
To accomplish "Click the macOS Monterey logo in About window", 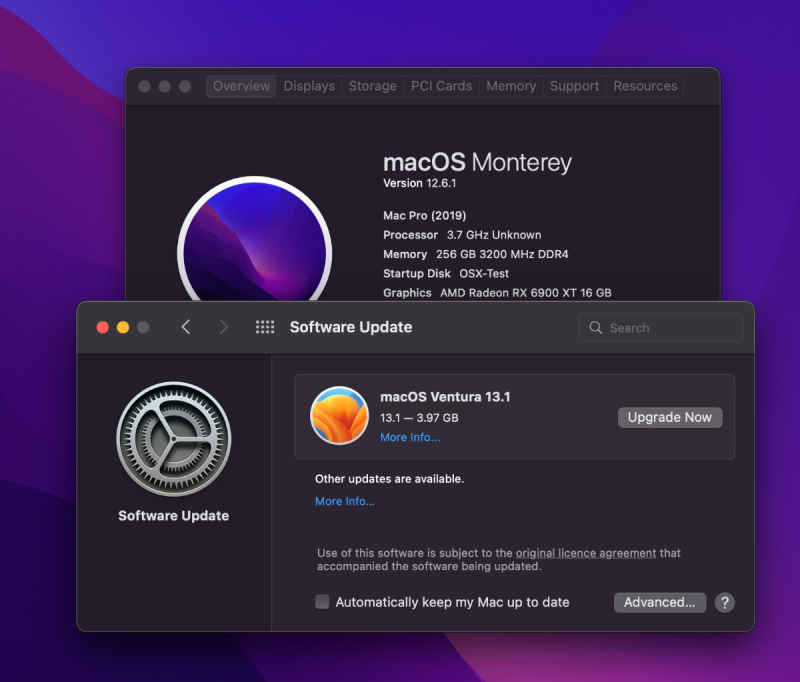I will [x=255, y=239].
